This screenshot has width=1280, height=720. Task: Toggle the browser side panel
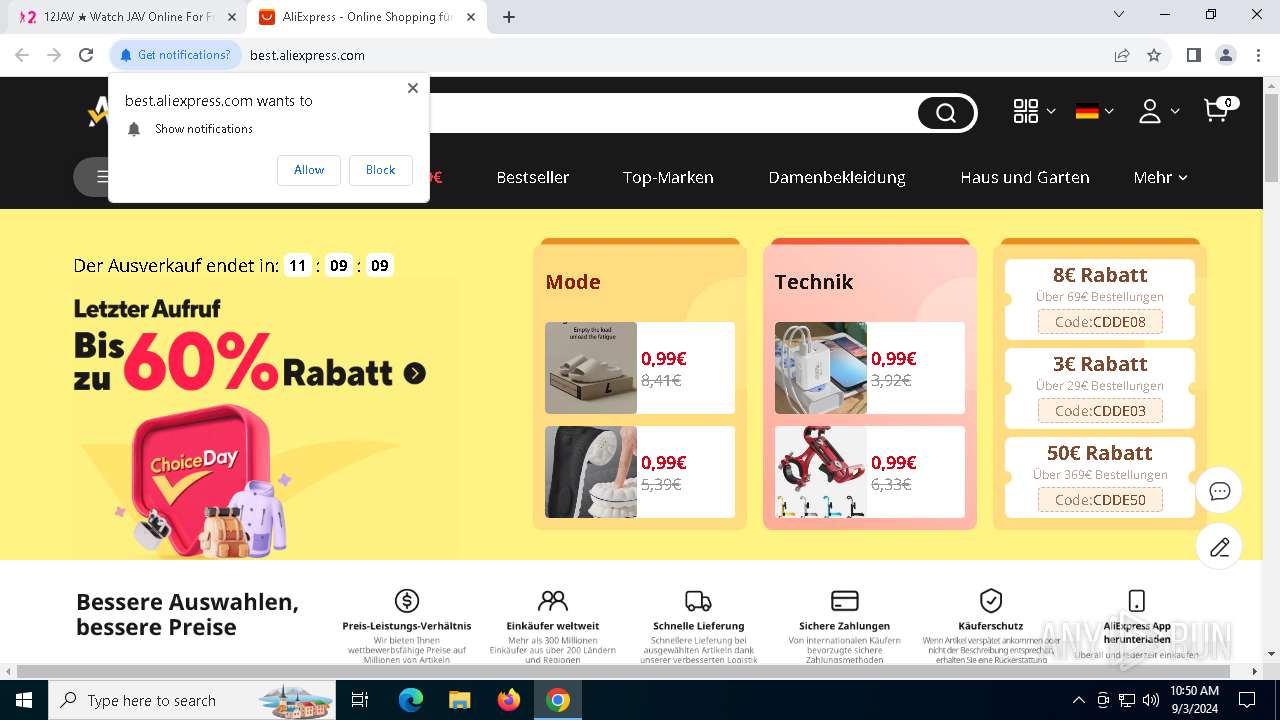point(1193,55)
